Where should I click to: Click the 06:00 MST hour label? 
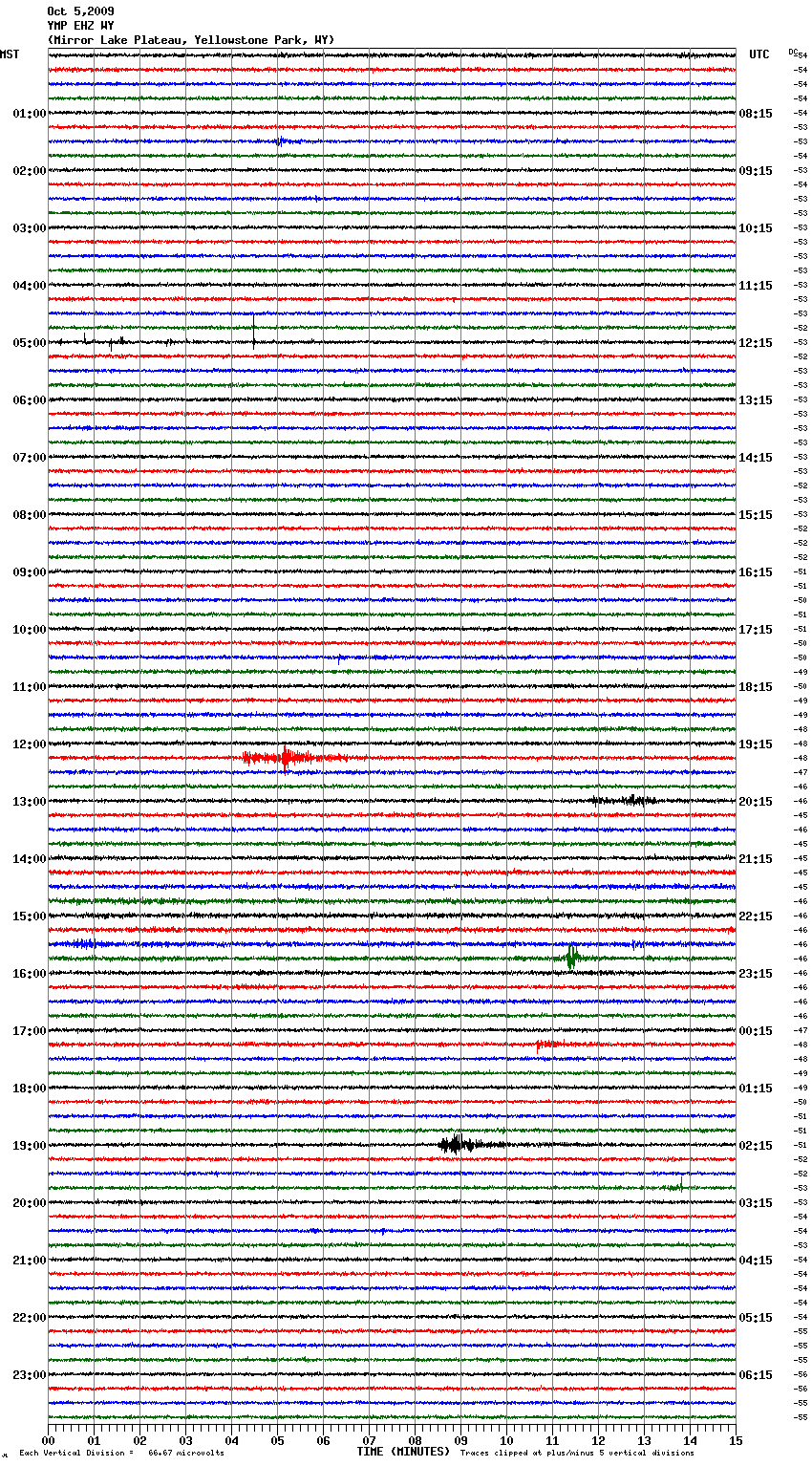30,400
